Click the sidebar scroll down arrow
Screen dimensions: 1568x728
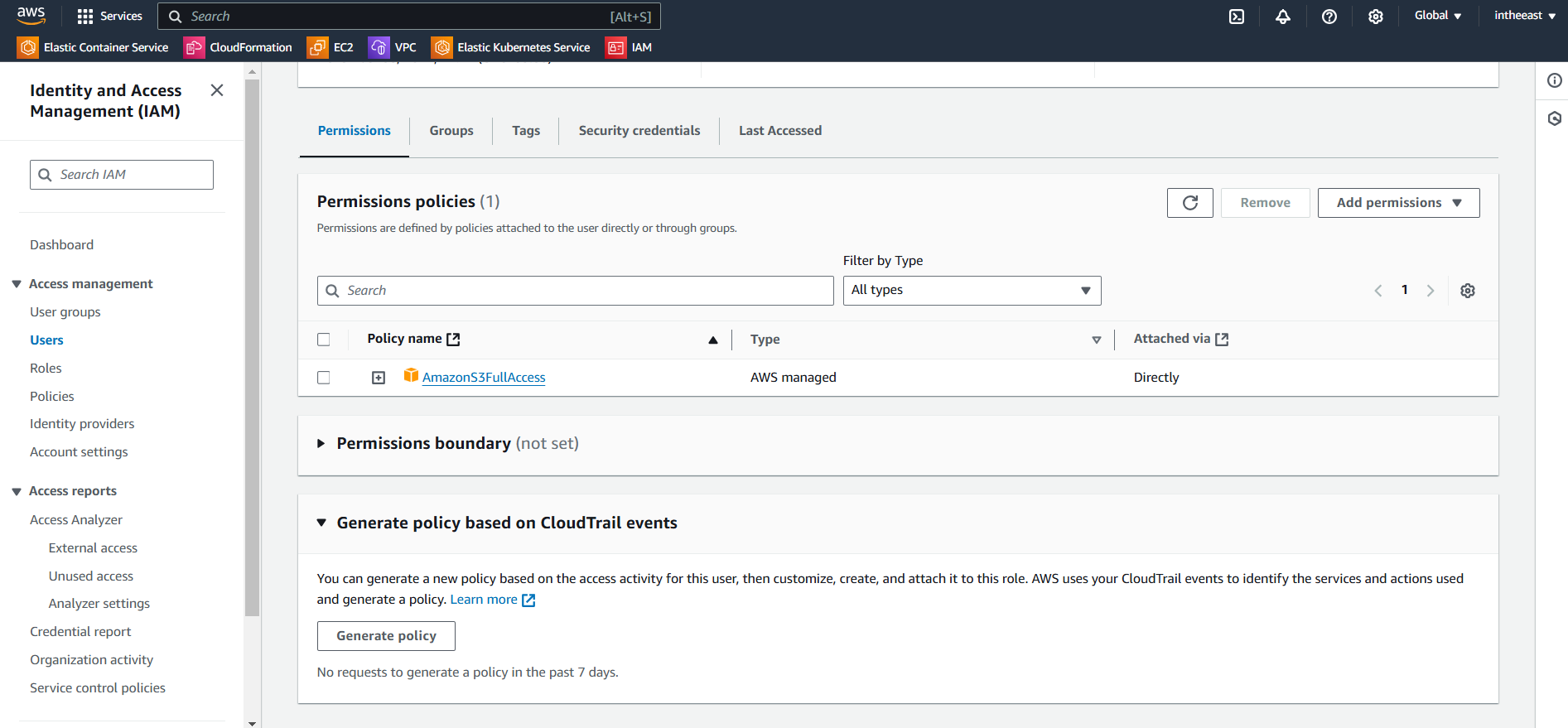253,722
